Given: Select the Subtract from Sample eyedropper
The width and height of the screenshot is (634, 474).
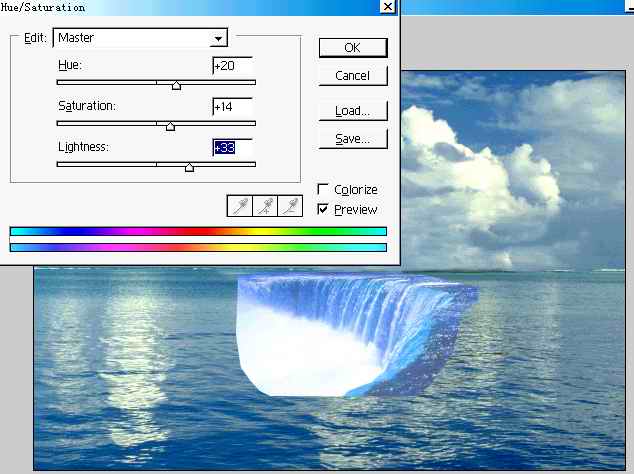Looking at the screenshot, I should coord(290,205).
